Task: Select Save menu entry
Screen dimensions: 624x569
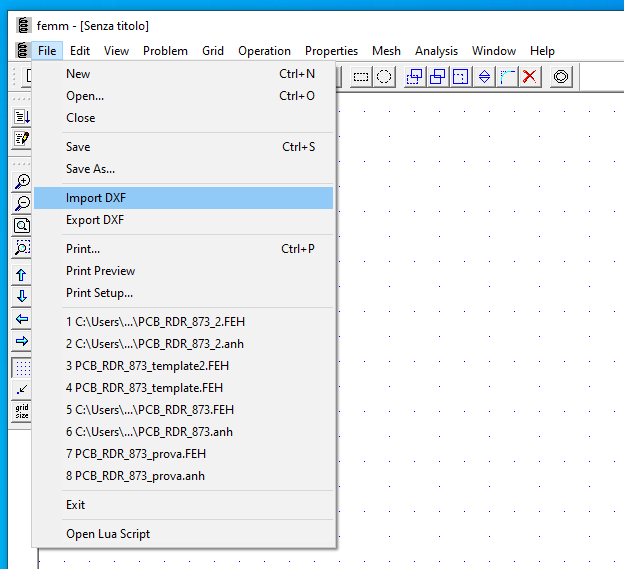Action: pos(183,147)
